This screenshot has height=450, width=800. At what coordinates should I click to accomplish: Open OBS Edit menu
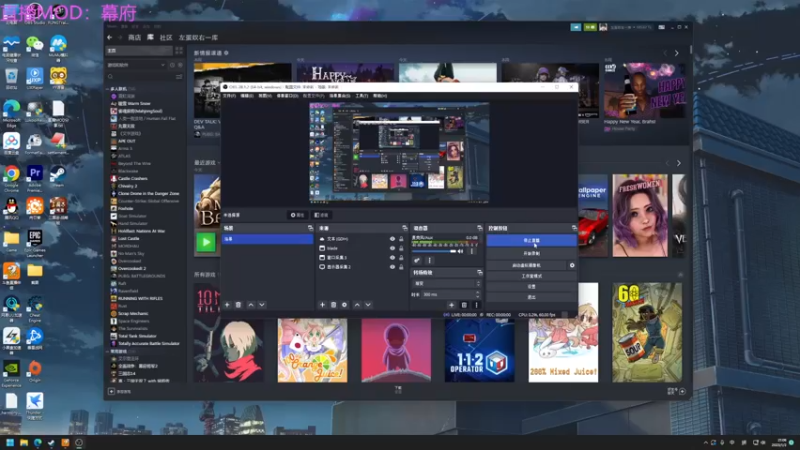247,95
